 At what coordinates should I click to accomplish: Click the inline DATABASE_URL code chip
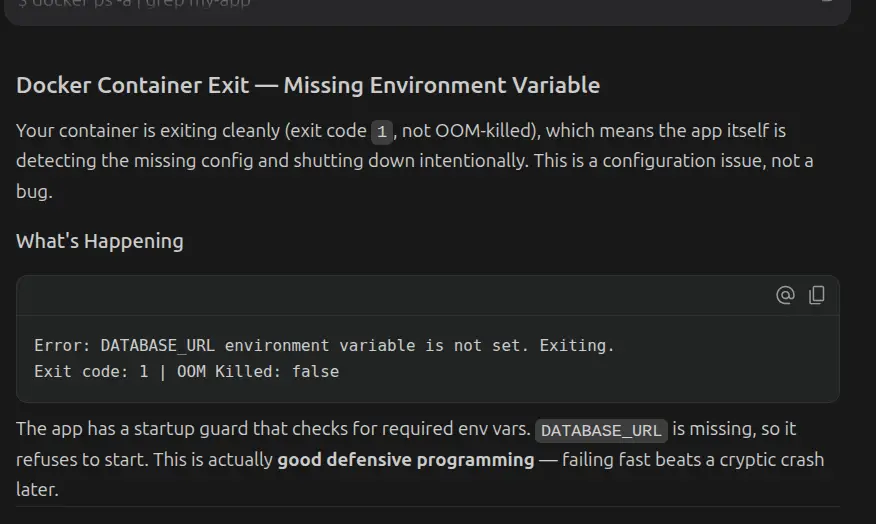(x=601, y=431)
